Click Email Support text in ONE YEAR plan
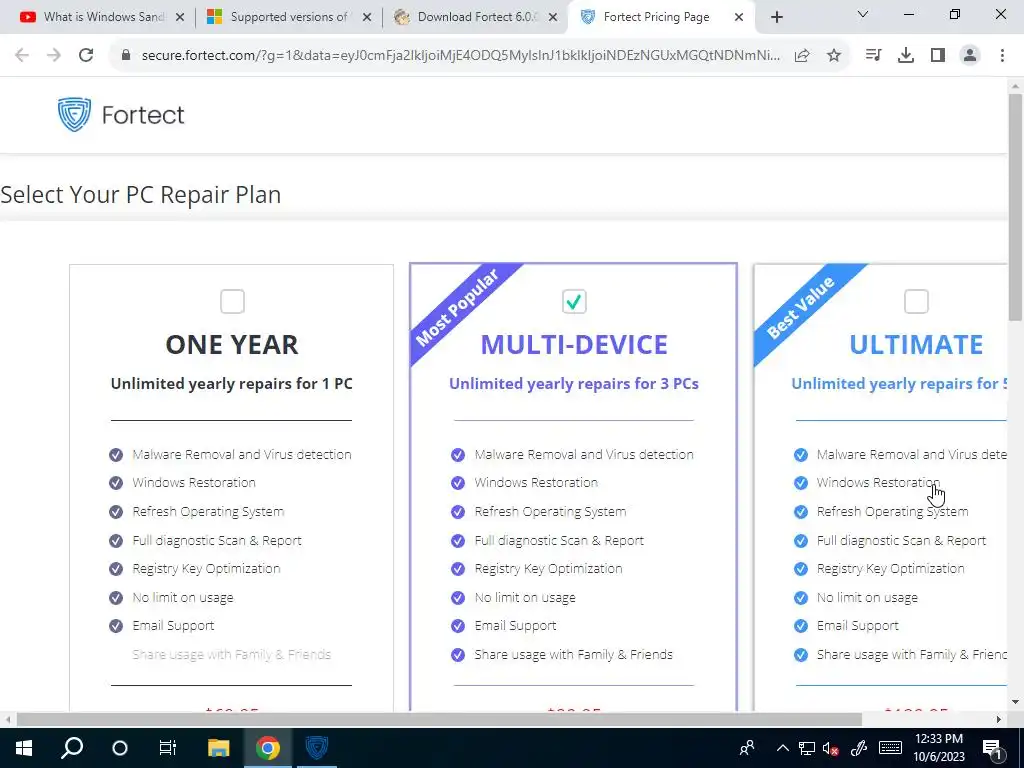This screenshot has height=768, width=1024. (x=173, y=626)
